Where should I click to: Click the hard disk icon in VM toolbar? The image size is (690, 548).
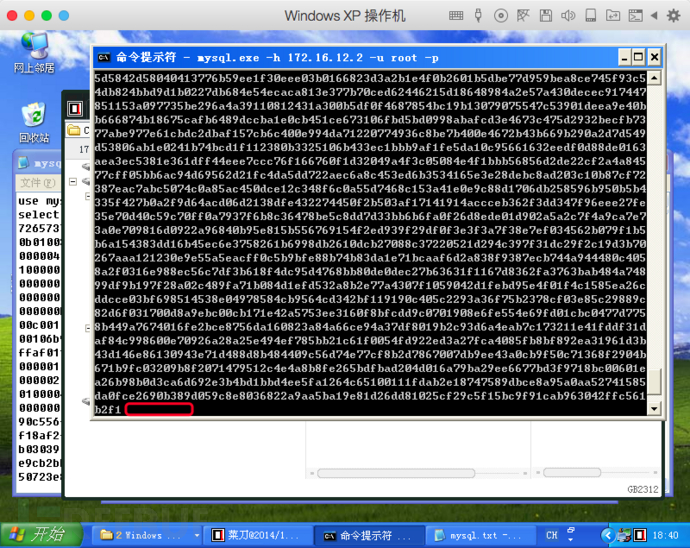pos(591,16)
